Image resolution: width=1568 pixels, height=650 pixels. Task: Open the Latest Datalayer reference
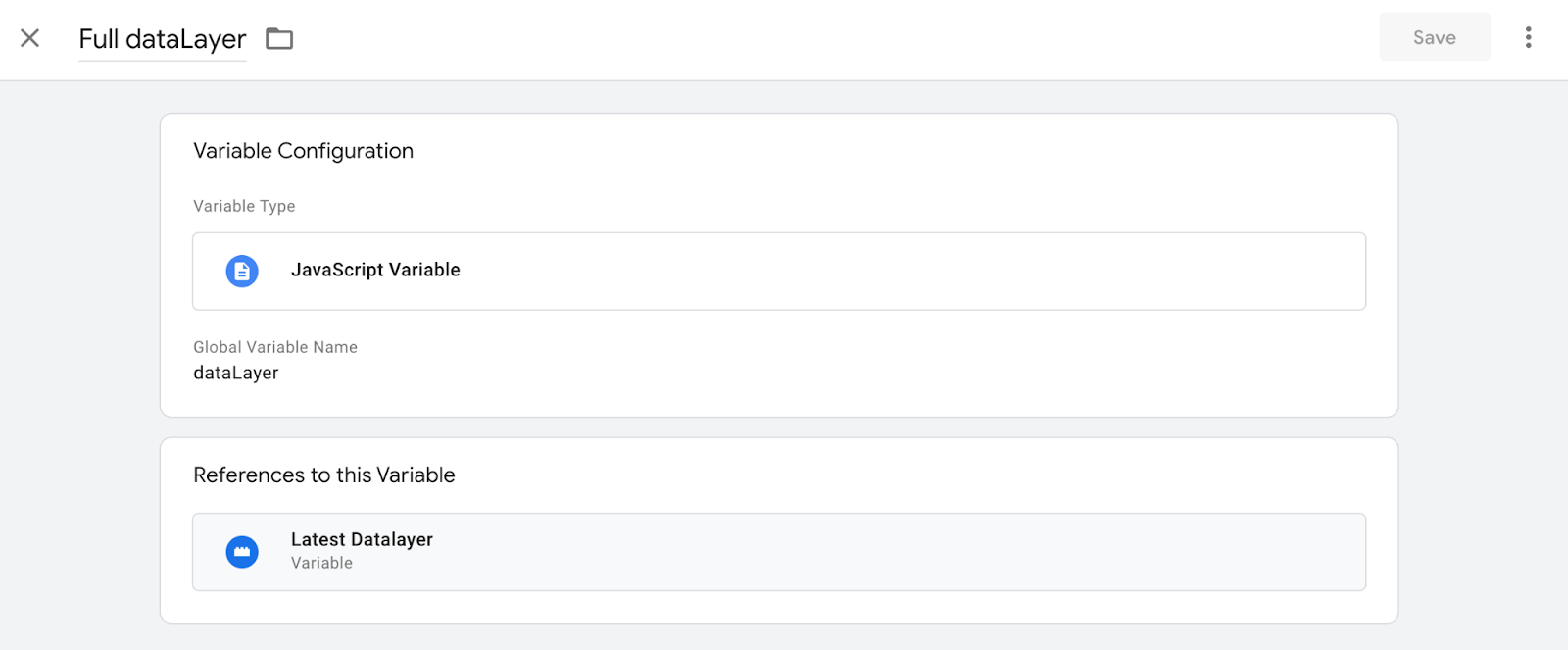[362, 540]
